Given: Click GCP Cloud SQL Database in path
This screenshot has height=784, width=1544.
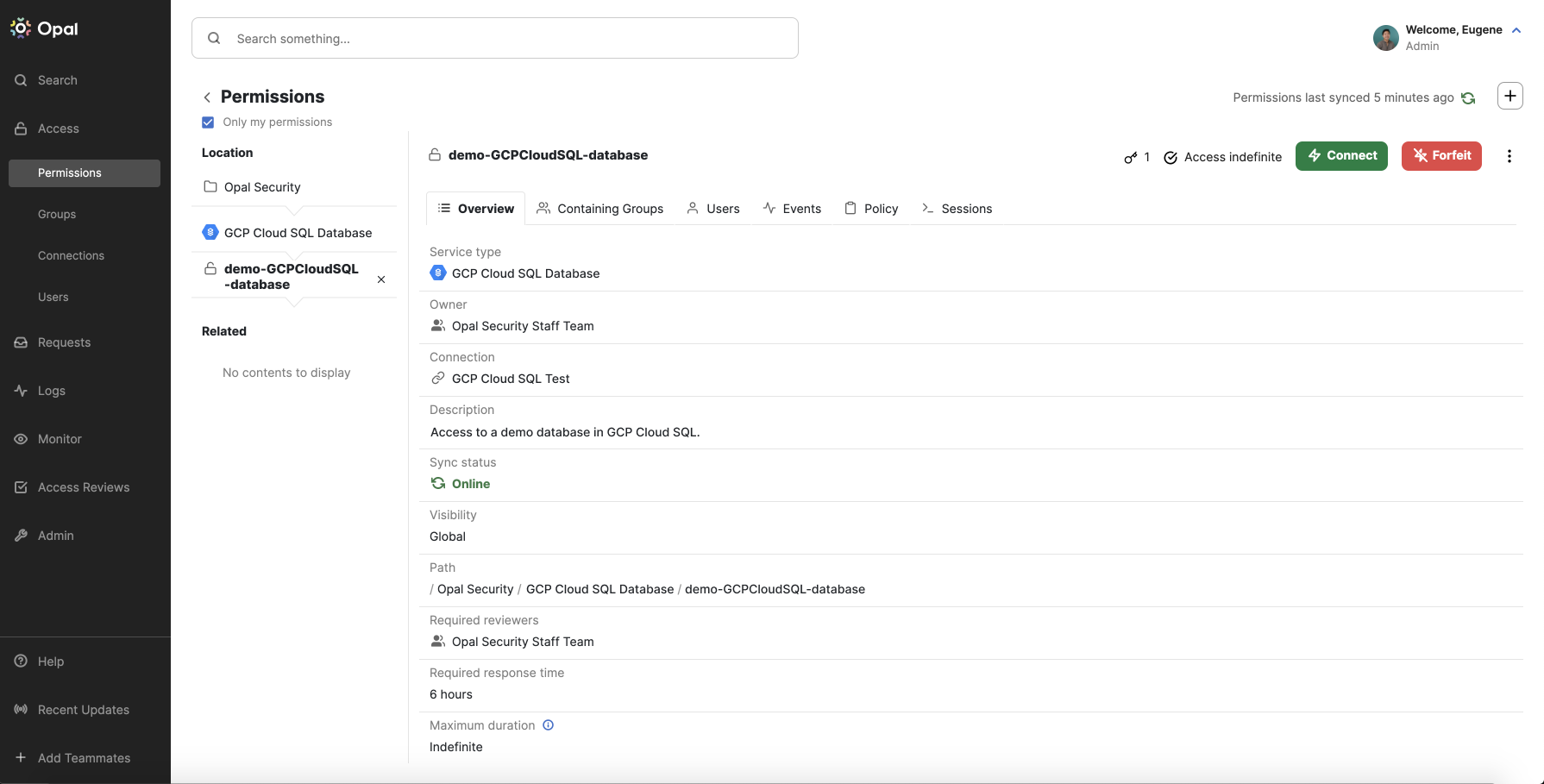Looking at the screenshot, I should tap(600, 589).
